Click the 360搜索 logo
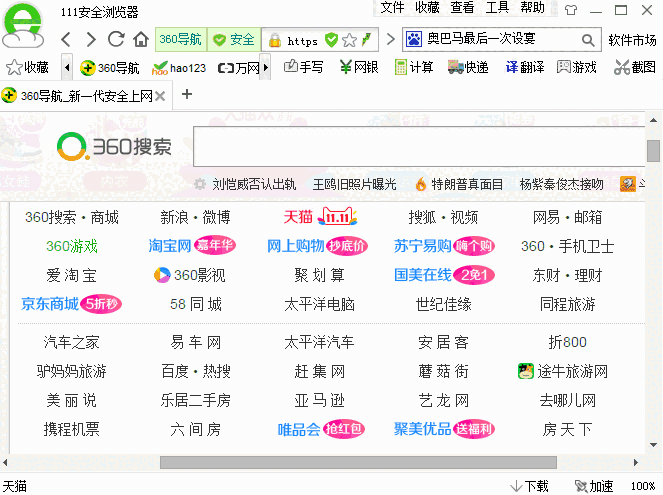This screenshot has height=495, width=663. 114,147
